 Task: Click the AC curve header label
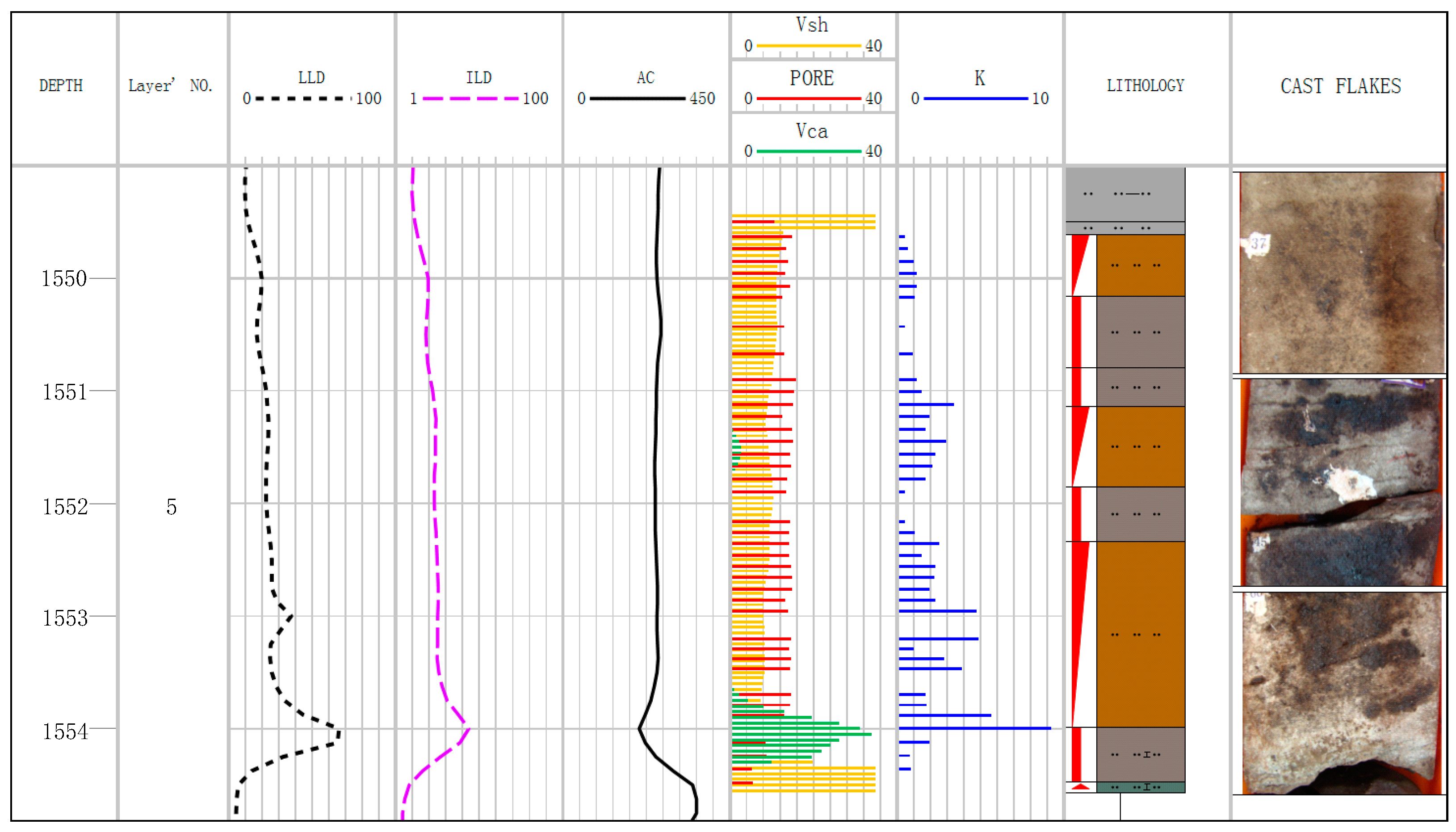click(646, 78)
